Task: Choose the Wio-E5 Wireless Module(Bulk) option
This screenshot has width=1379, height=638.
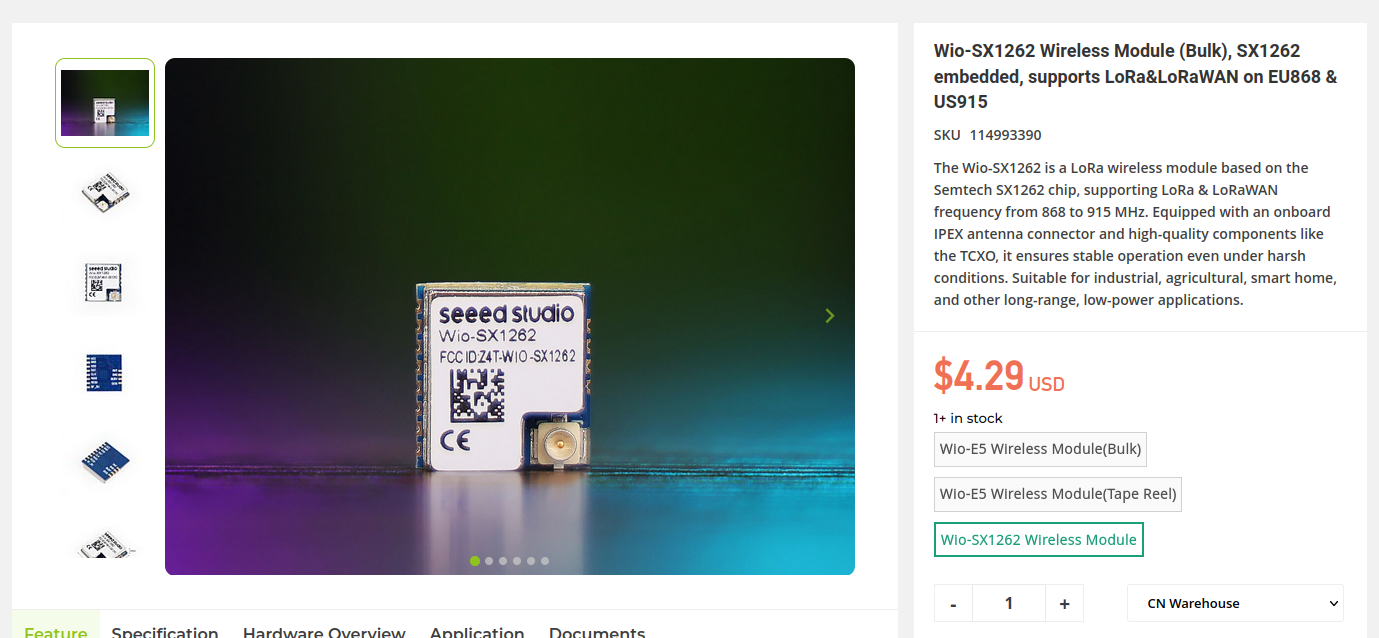Action: [x=1040, y=449]
